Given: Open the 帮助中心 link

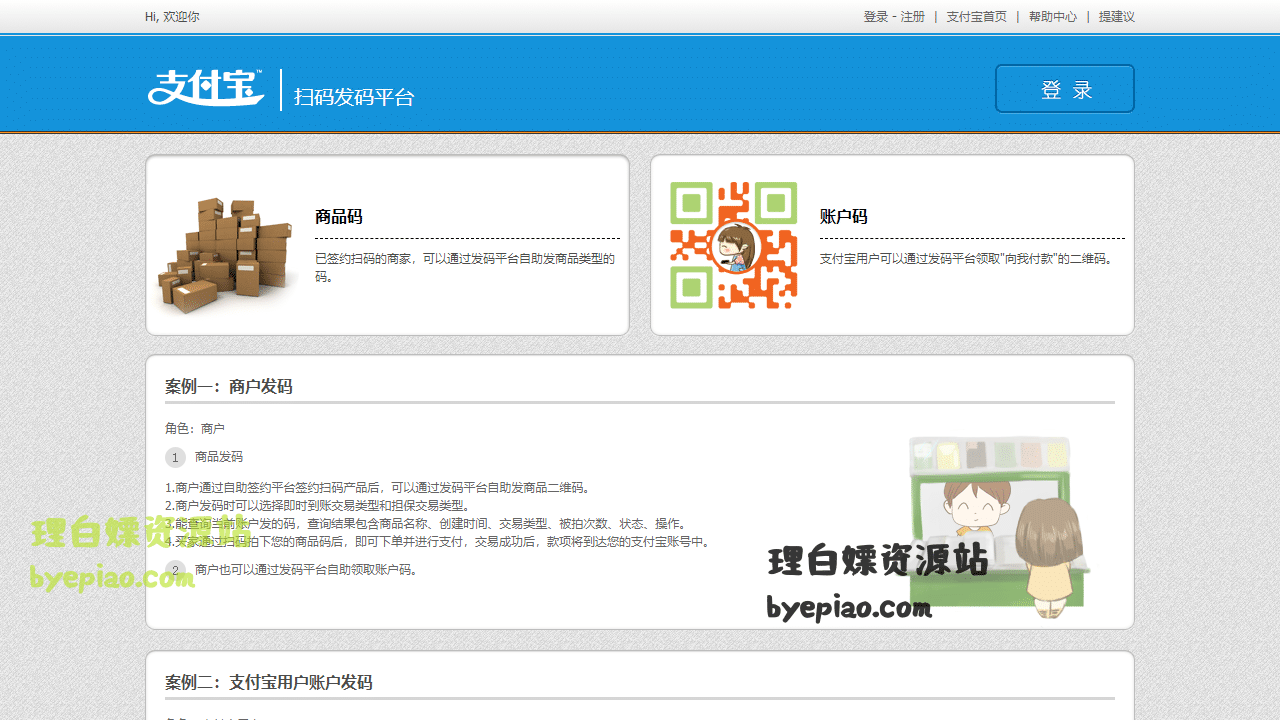Looking at the screenshot, I should tap(1053, 17).
